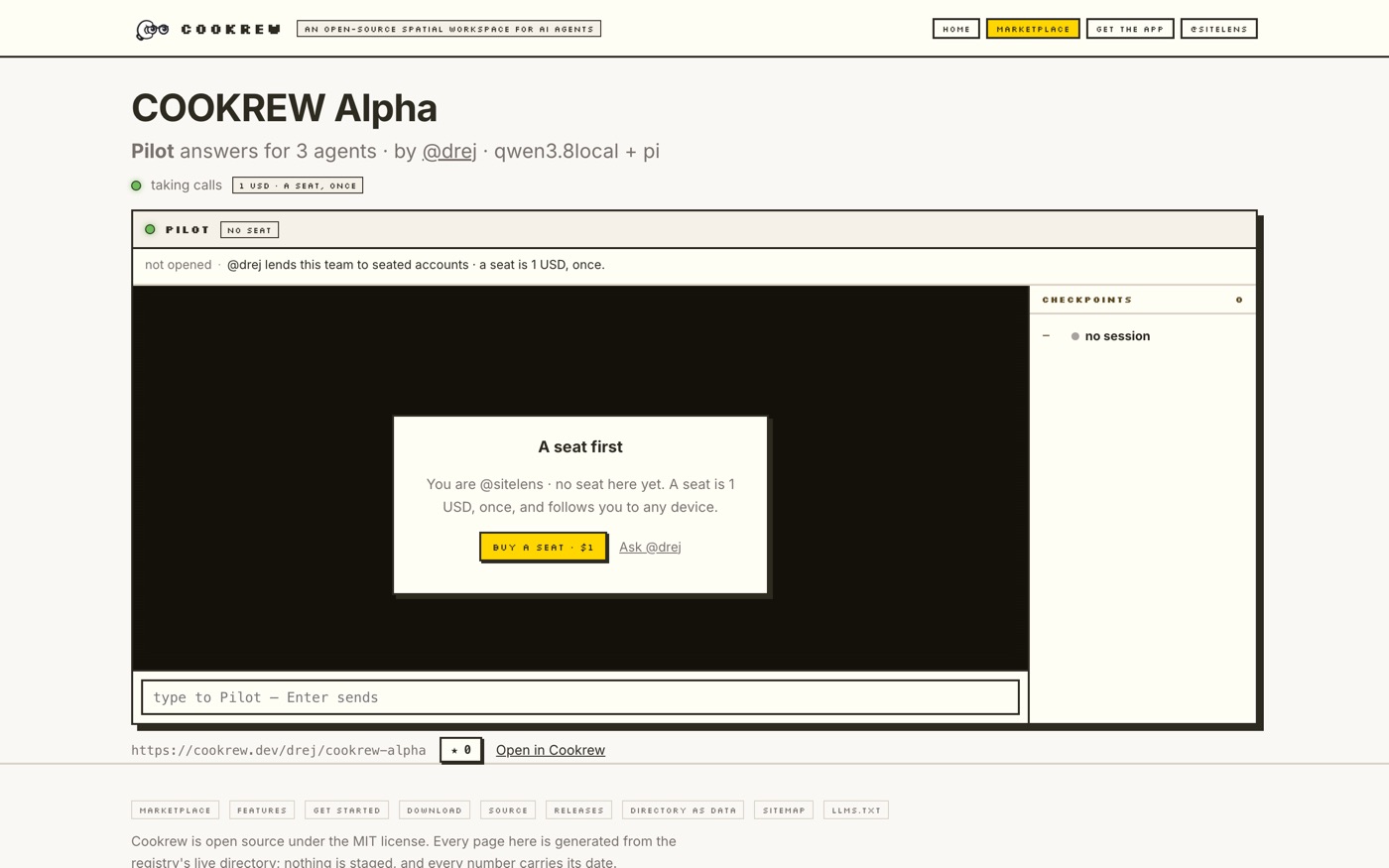Click the Ask @drej link
The width and height of the screenshot is (1389, 868).
(650, 547)
